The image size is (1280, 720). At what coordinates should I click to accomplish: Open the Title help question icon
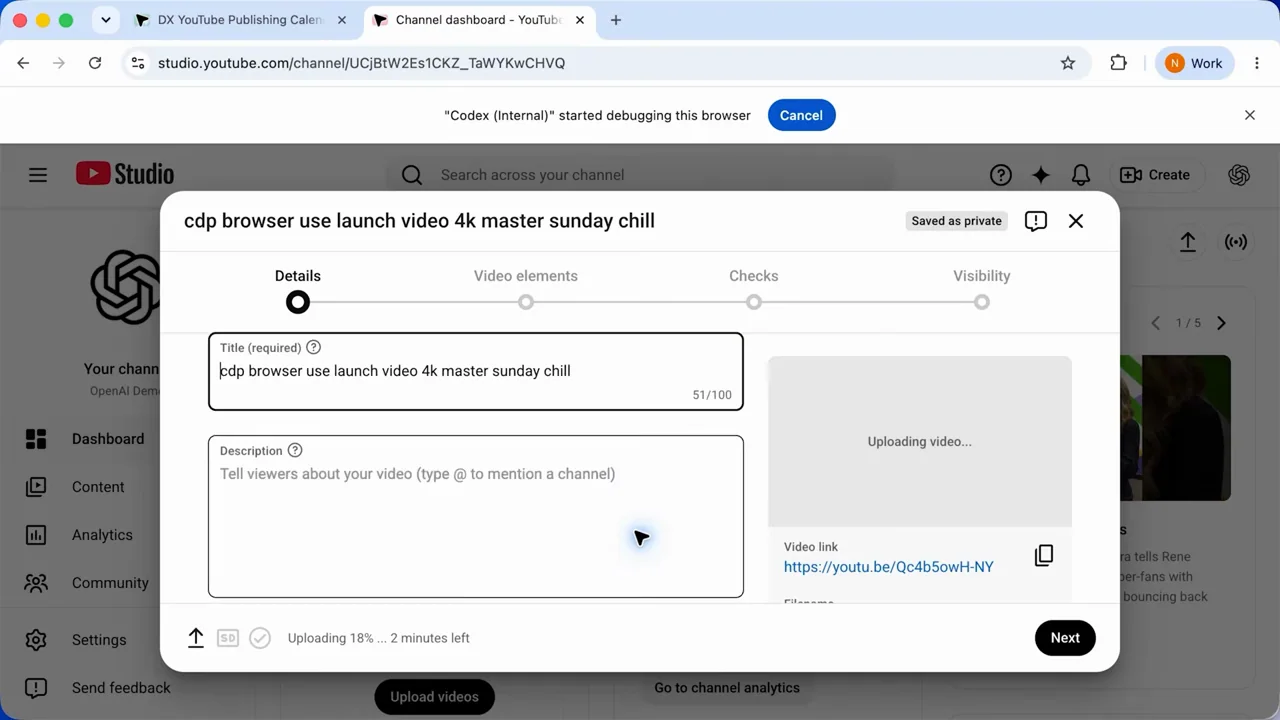[x=313, y=347]
